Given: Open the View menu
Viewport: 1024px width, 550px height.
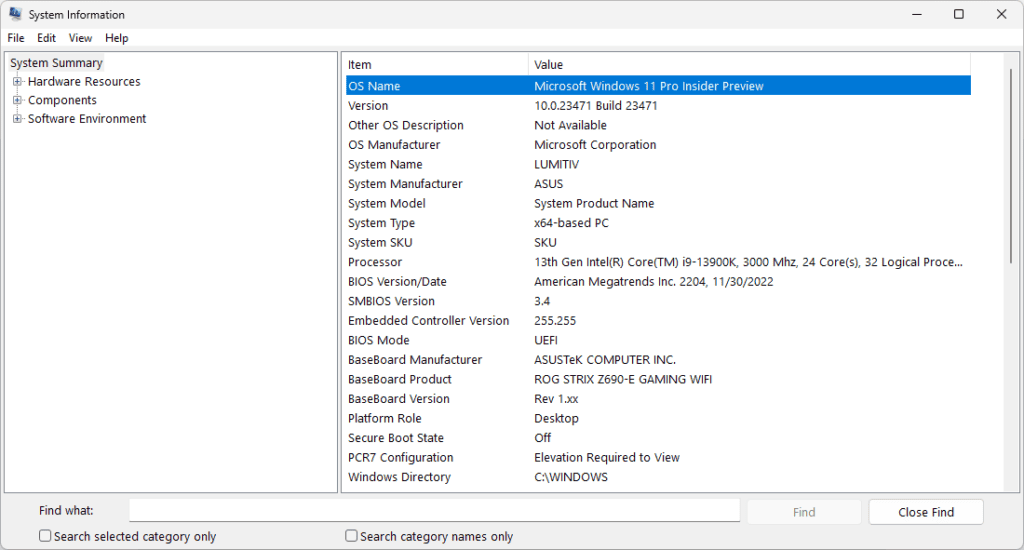Looking at the screenshot, I should (x=80, y=38).
